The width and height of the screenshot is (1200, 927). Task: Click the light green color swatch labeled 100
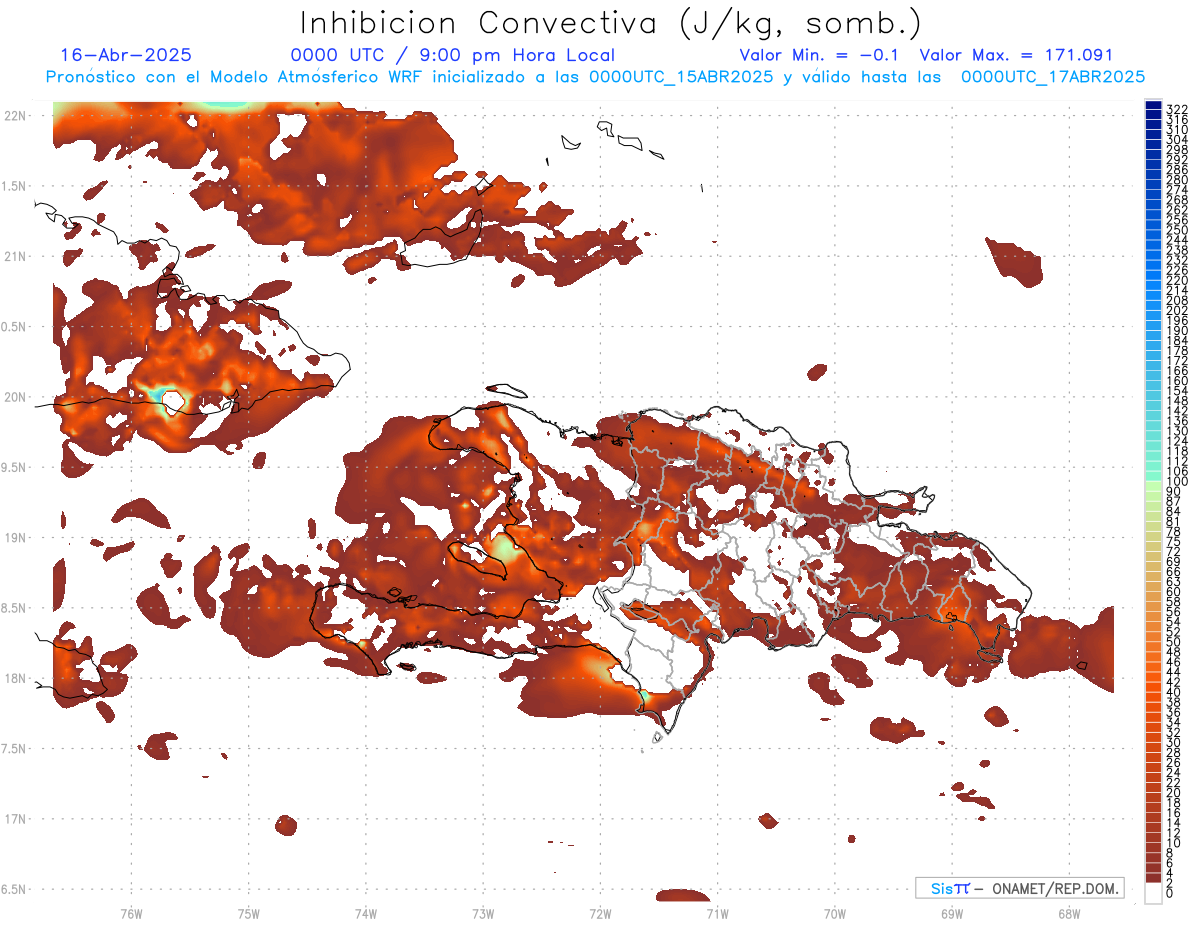[1153, 484]
